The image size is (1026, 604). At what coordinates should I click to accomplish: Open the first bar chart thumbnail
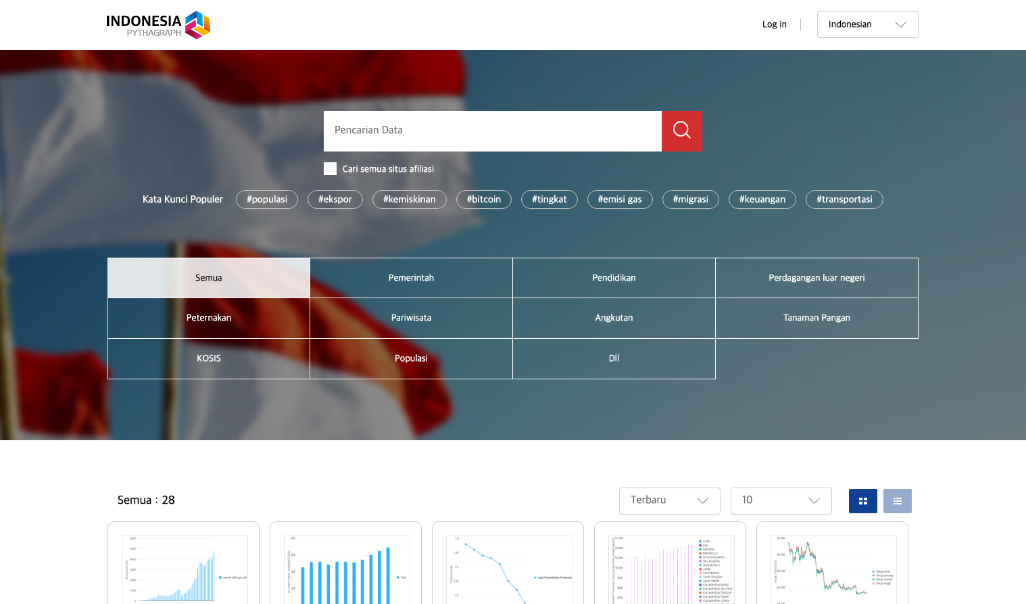coord(183,565)
